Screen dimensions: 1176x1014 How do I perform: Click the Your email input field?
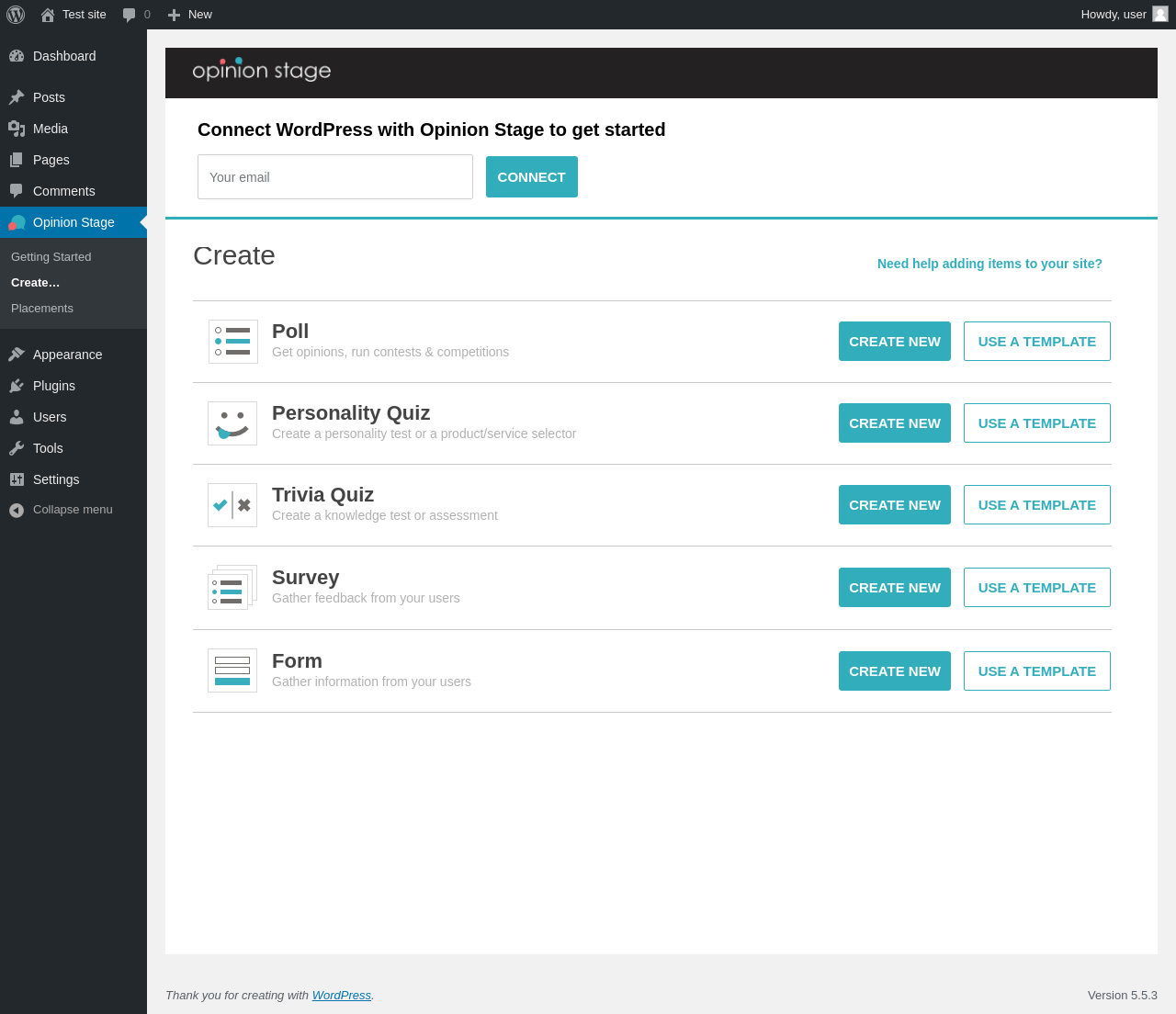click(335, 176)
